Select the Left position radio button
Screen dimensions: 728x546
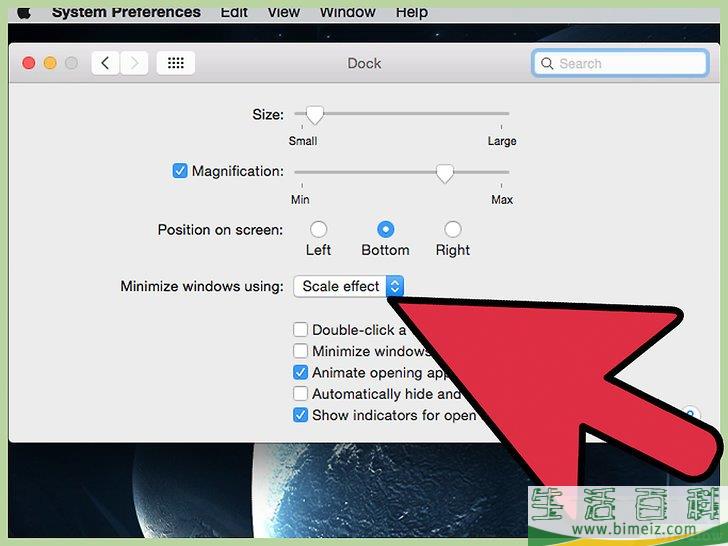coord(318,229)
